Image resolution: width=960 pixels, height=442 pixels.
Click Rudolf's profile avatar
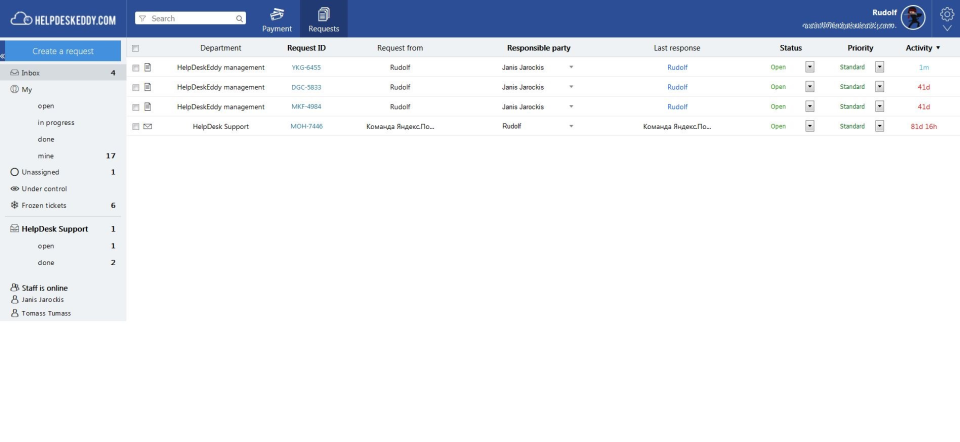point(912,17)
